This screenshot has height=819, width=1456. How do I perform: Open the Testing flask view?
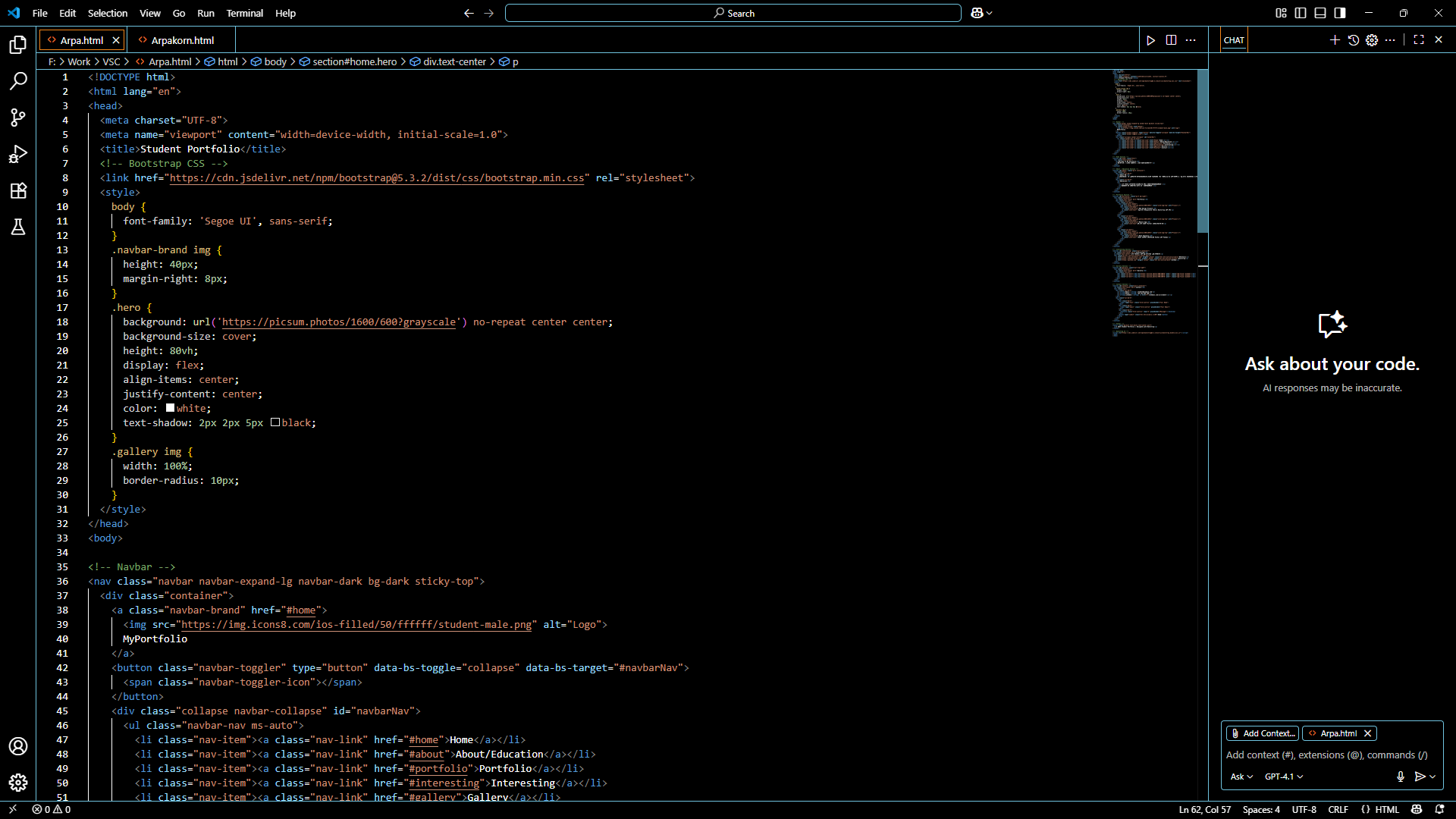coord(18,227)
